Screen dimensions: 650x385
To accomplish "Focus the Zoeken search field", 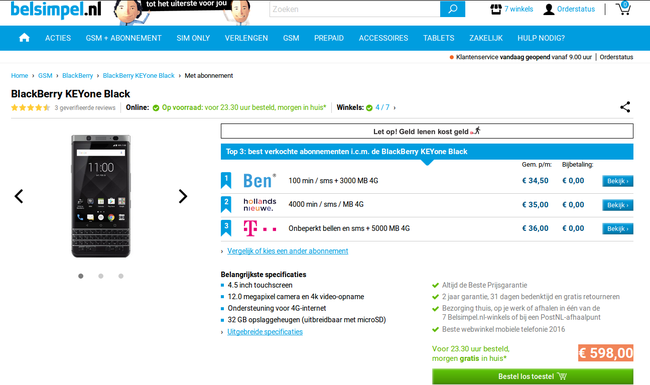I will [x=354, y=9].
